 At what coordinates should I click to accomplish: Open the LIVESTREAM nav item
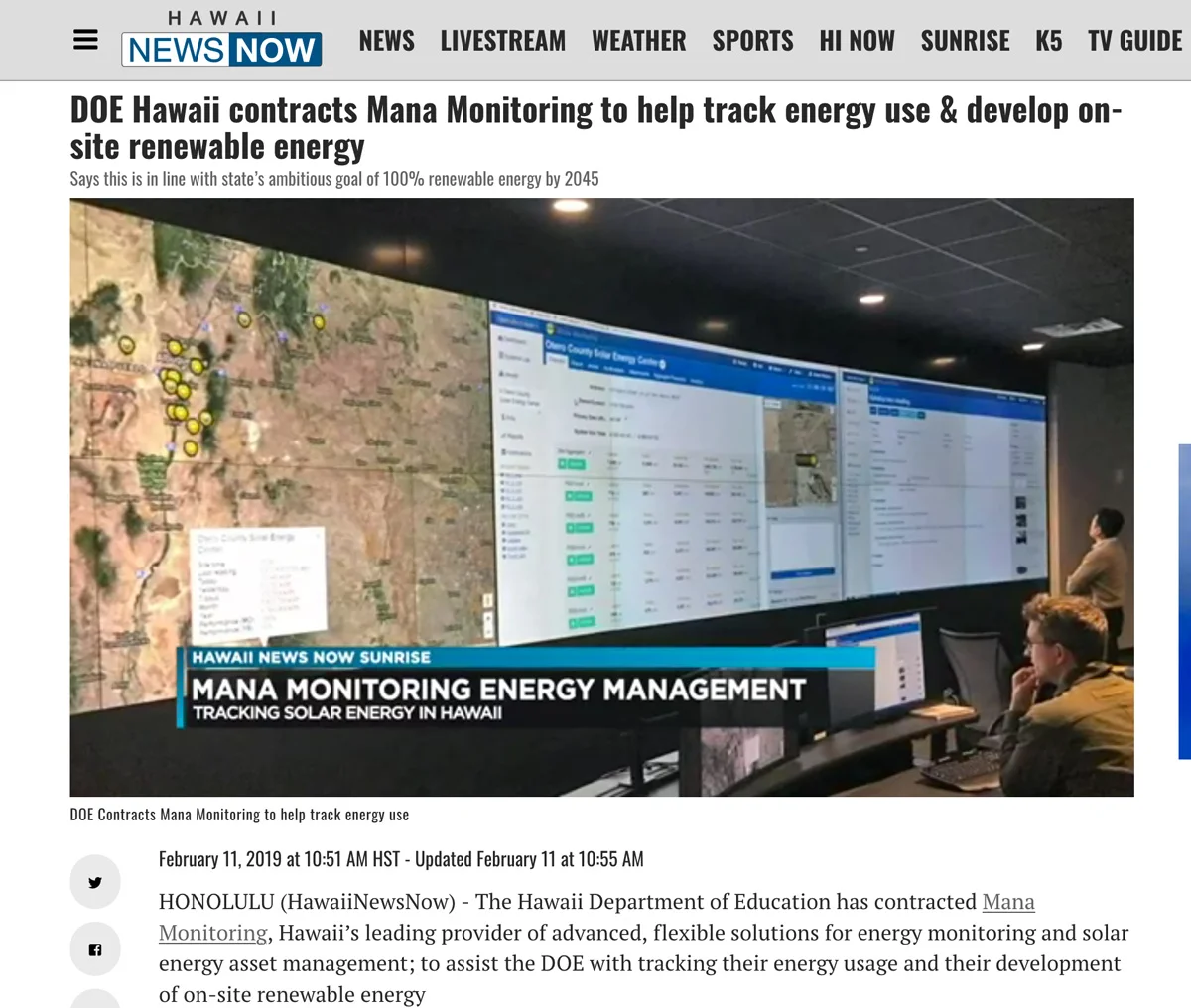(503, 41)
